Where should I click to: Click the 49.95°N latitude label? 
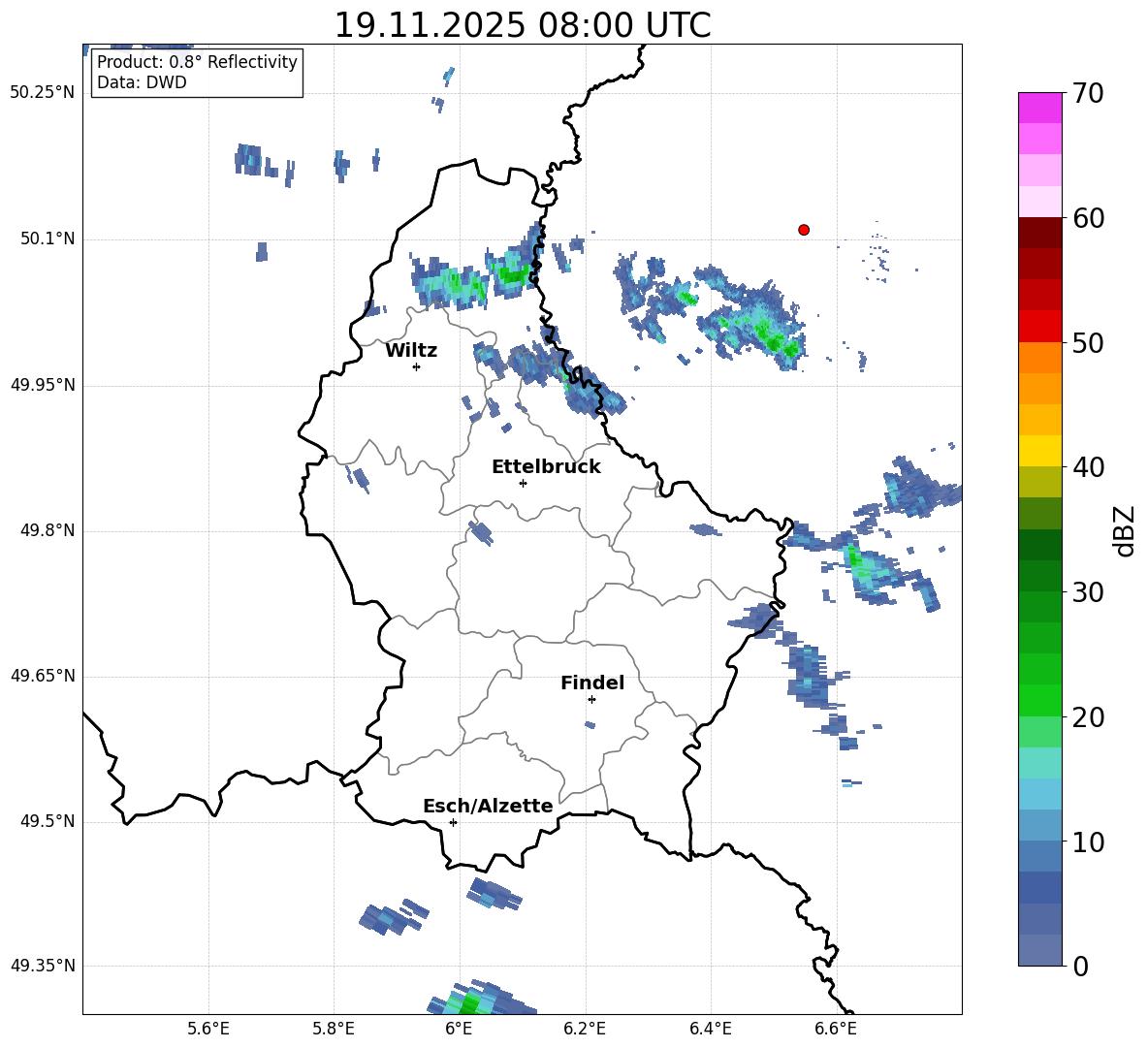[43, 385]
